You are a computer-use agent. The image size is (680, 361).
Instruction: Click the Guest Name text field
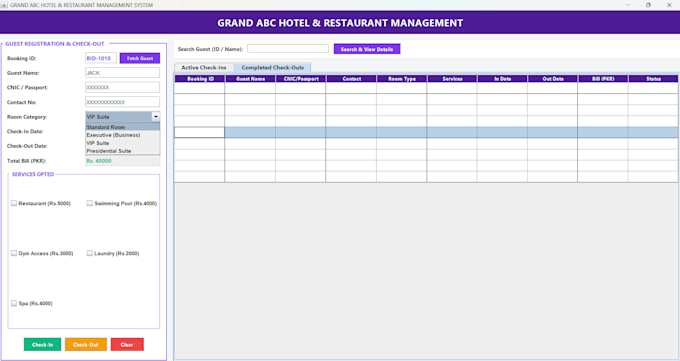(x=122, y=73)
